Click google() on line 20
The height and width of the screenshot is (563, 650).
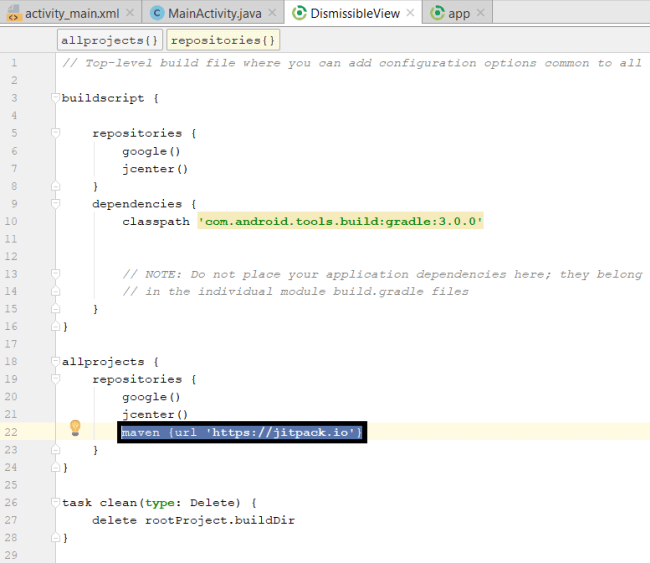(151, 397)
